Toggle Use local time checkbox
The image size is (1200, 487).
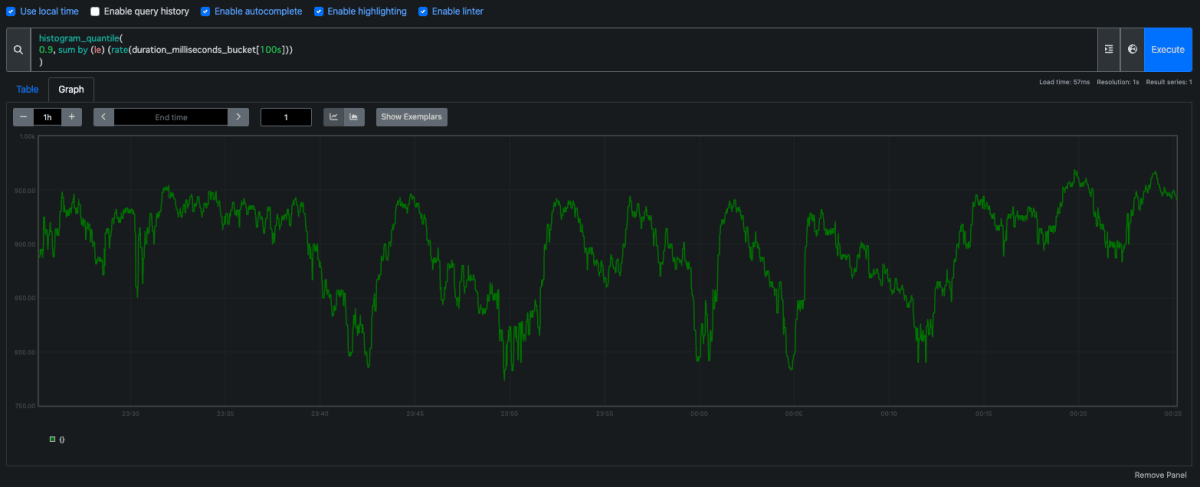coord(12,12)
